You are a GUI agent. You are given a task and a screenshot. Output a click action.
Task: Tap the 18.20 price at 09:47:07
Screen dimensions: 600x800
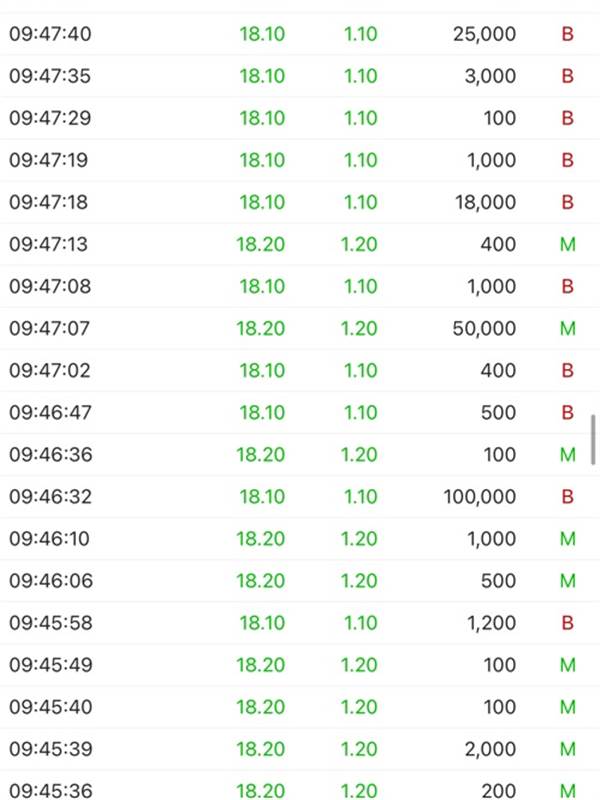click(260, 329)
